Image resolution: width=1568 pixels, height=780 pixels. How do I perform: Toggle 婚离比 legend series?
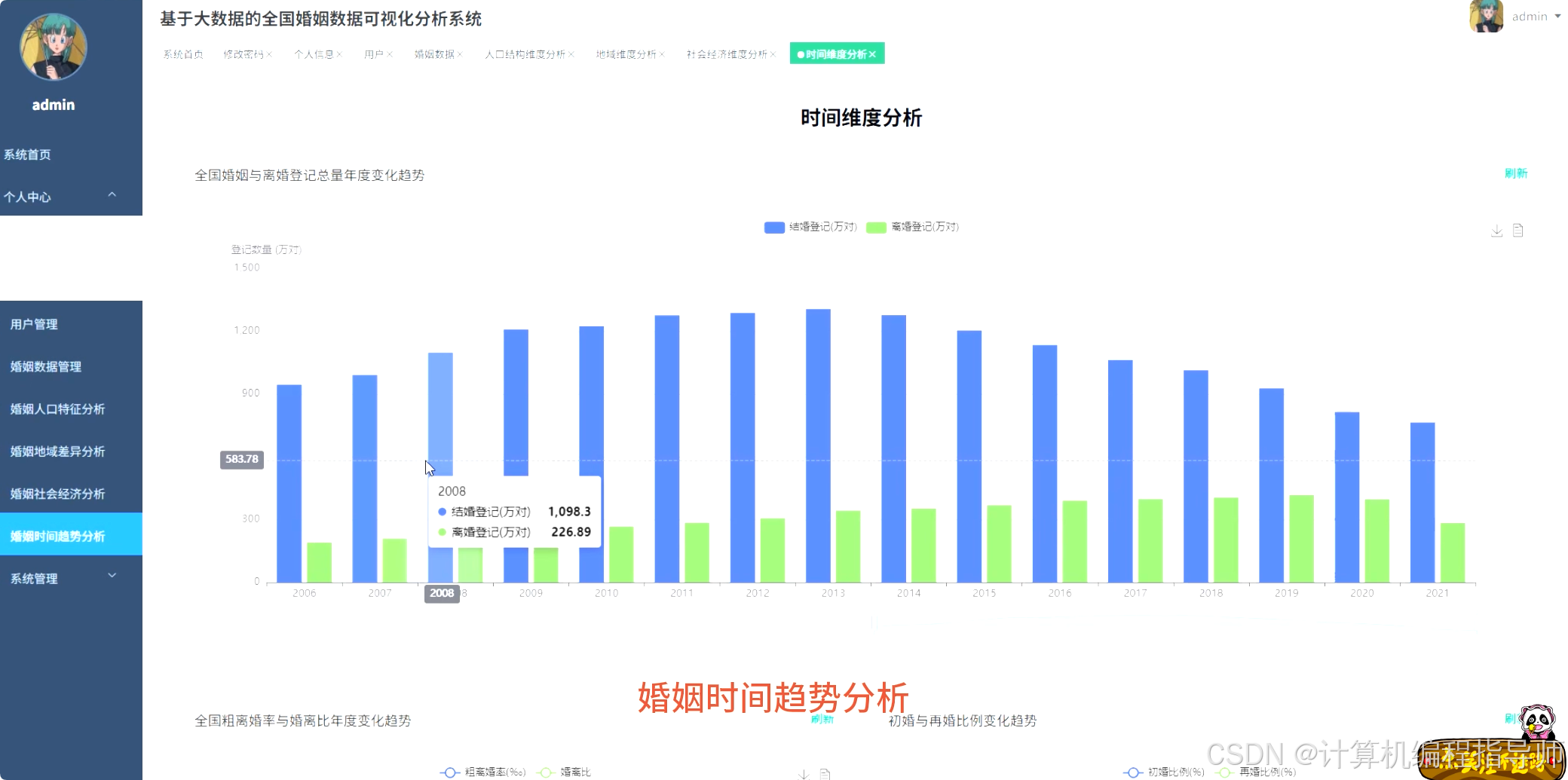point(564,772)
